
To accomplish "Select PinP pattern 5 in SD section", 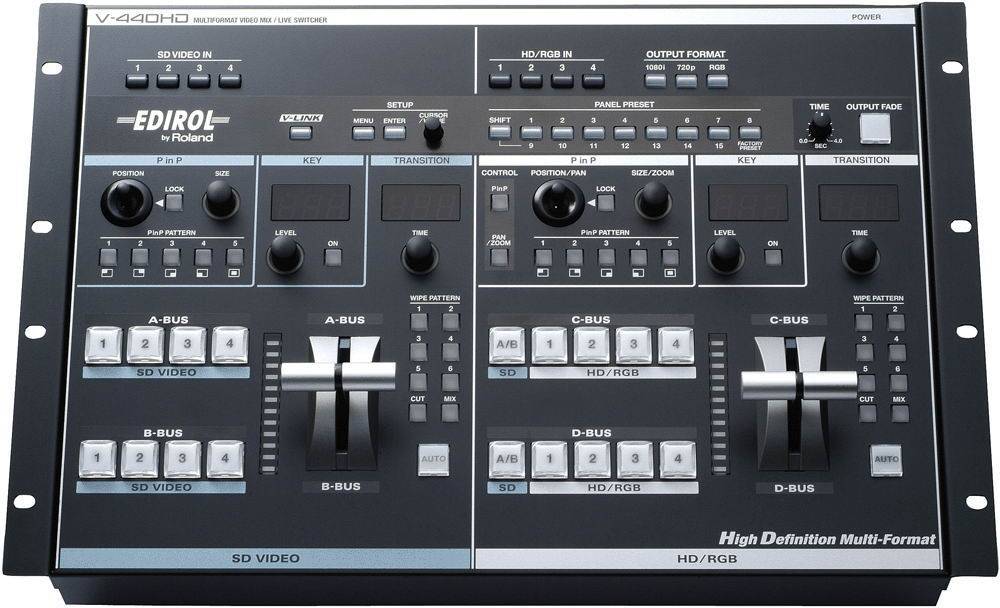I will coord(234,257).
